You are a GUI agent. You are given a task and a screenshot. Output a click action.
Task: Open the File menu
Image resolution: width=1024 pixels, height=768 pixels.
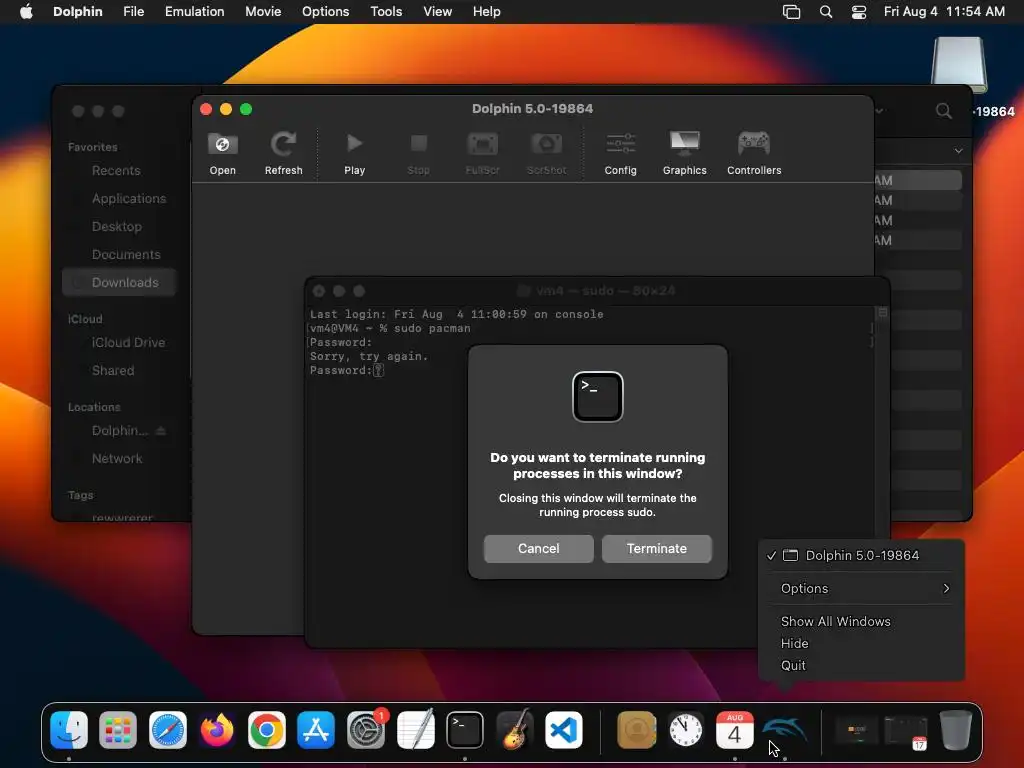point(133,12)
